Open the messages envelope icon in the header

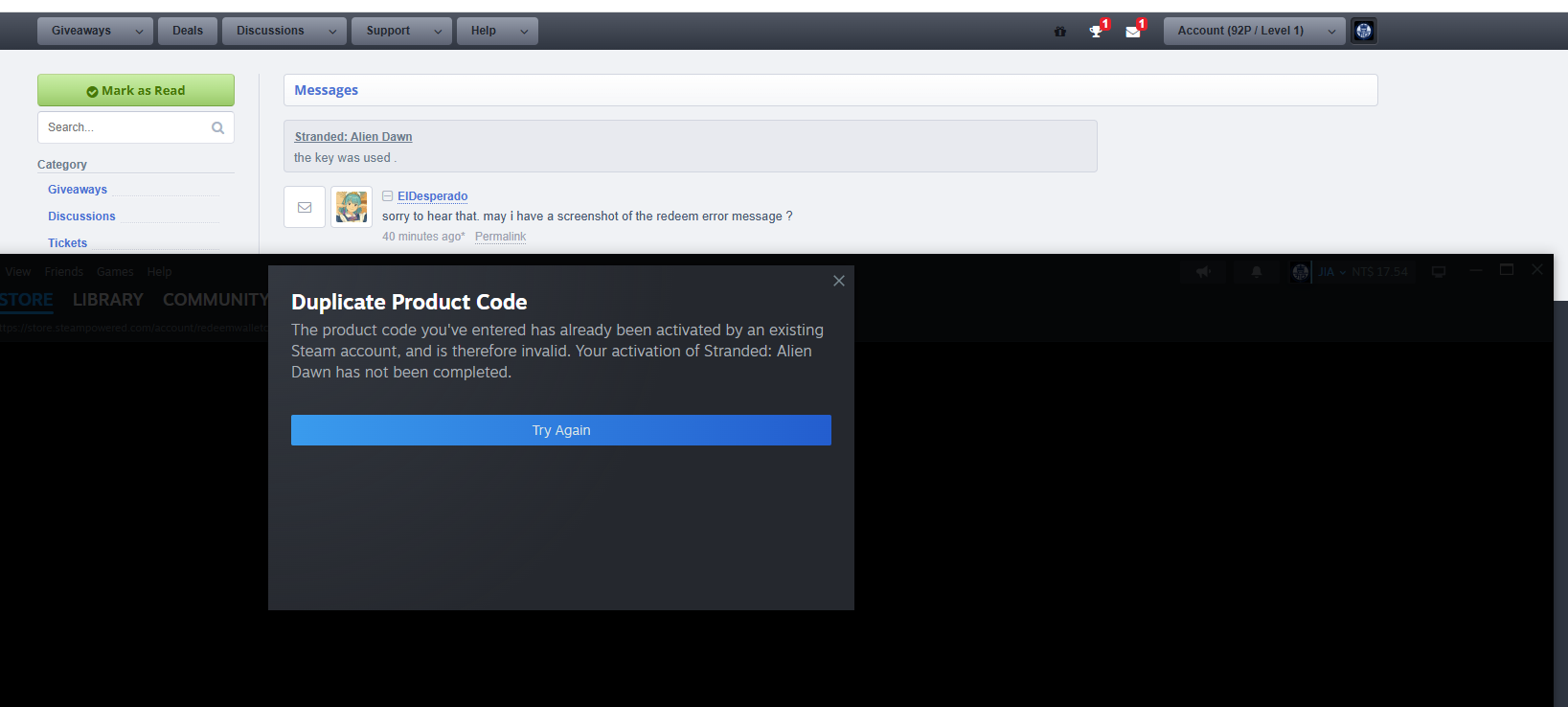coord(1133,32)
